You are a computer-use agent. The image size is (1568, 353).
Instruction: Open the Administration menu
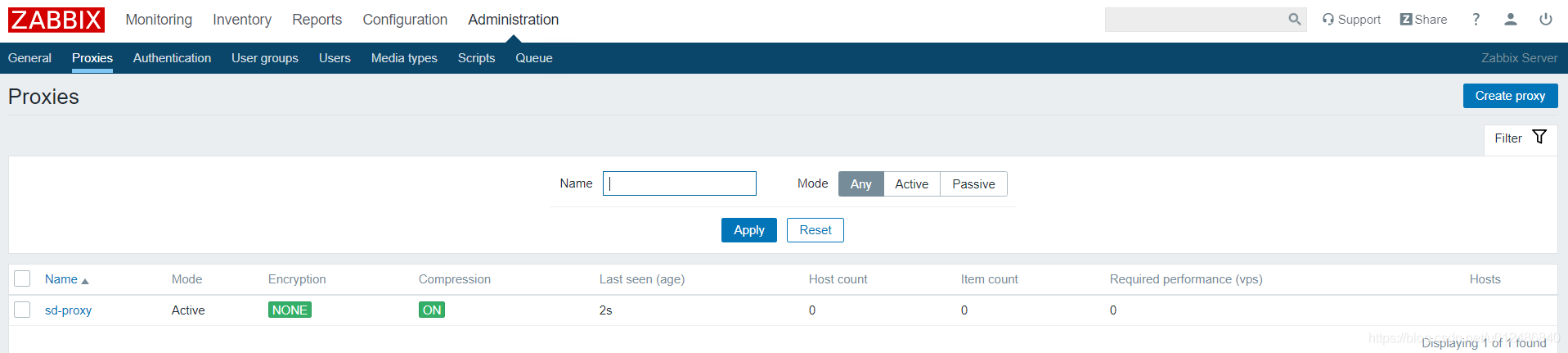click(x=514, y=20)
